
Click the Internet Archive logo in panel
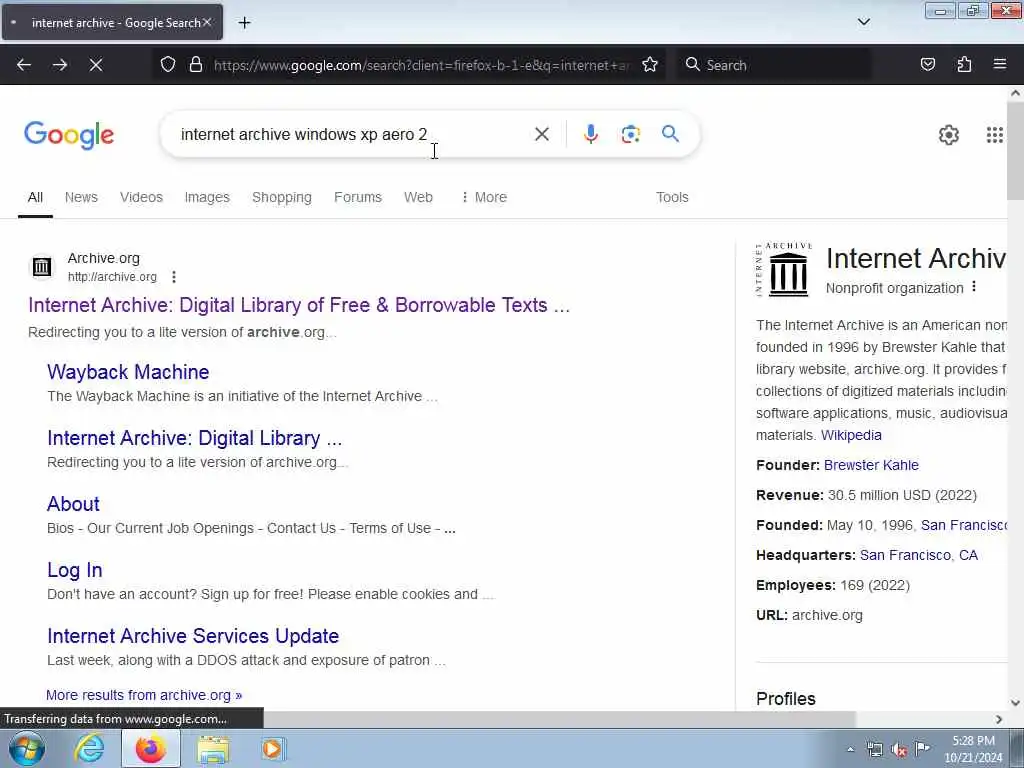click(784, 269)
